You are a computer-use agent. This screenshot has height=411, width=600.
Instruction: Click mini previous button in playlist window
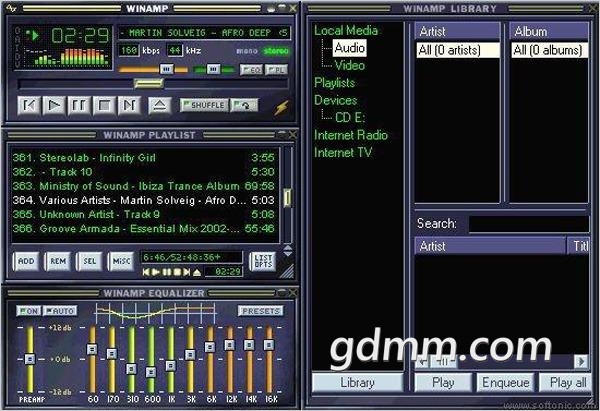146,272
